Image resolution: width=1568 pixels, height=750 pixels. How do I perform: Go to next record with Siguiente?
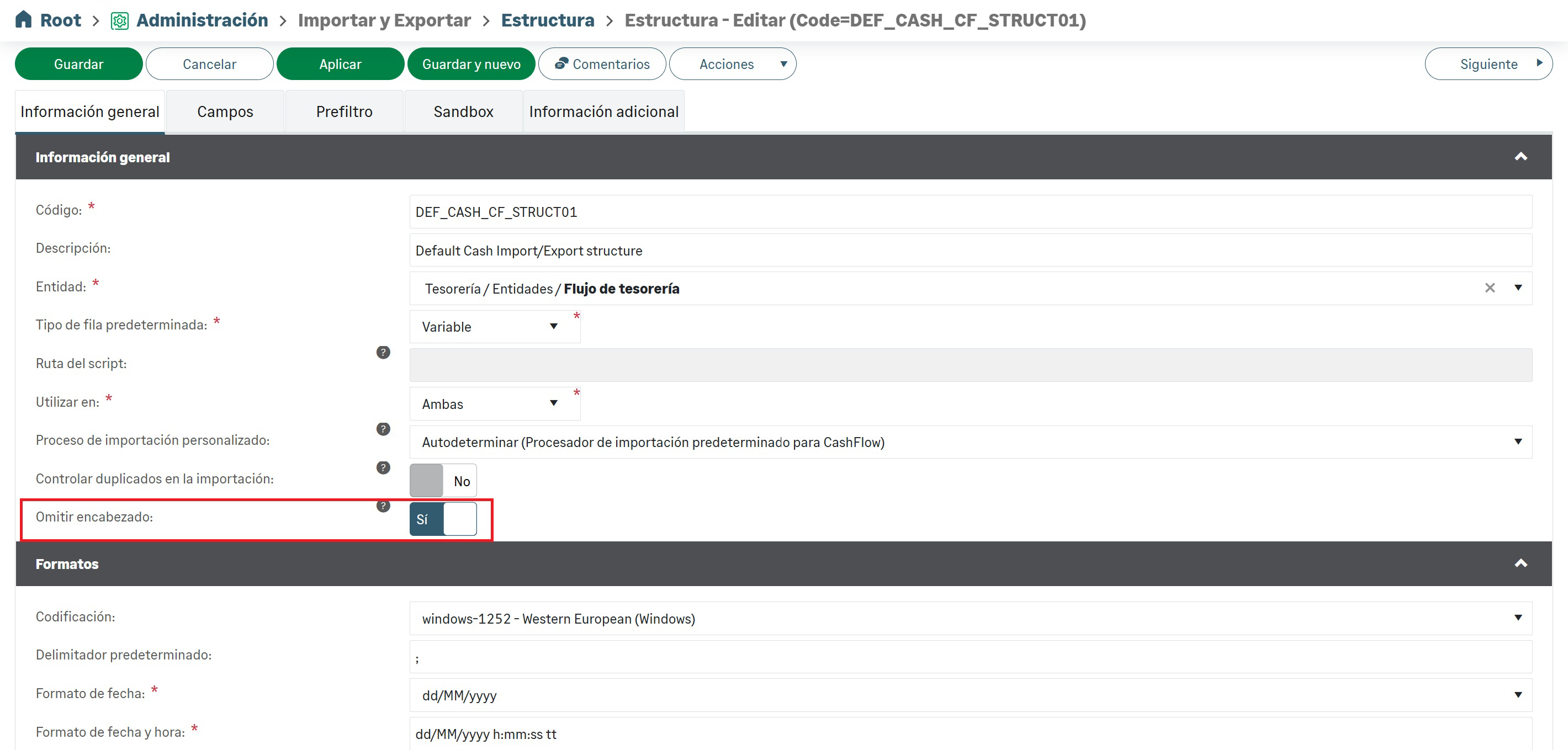click(1488, 64)
